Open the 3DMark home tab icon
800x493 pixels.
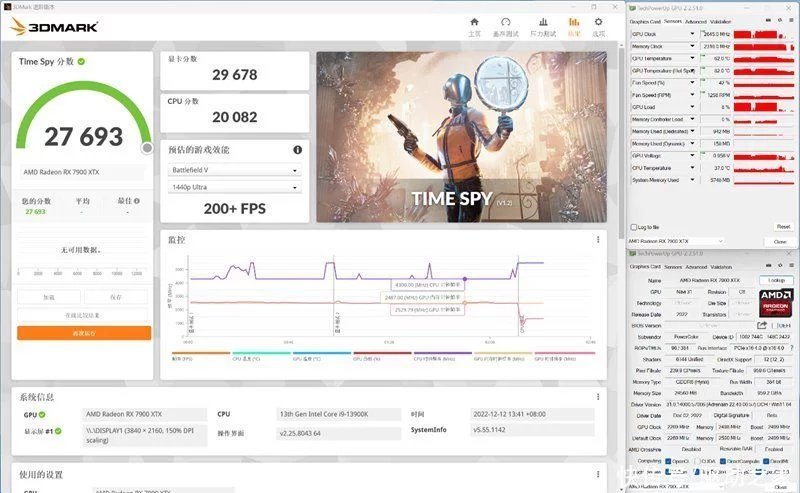474,22
